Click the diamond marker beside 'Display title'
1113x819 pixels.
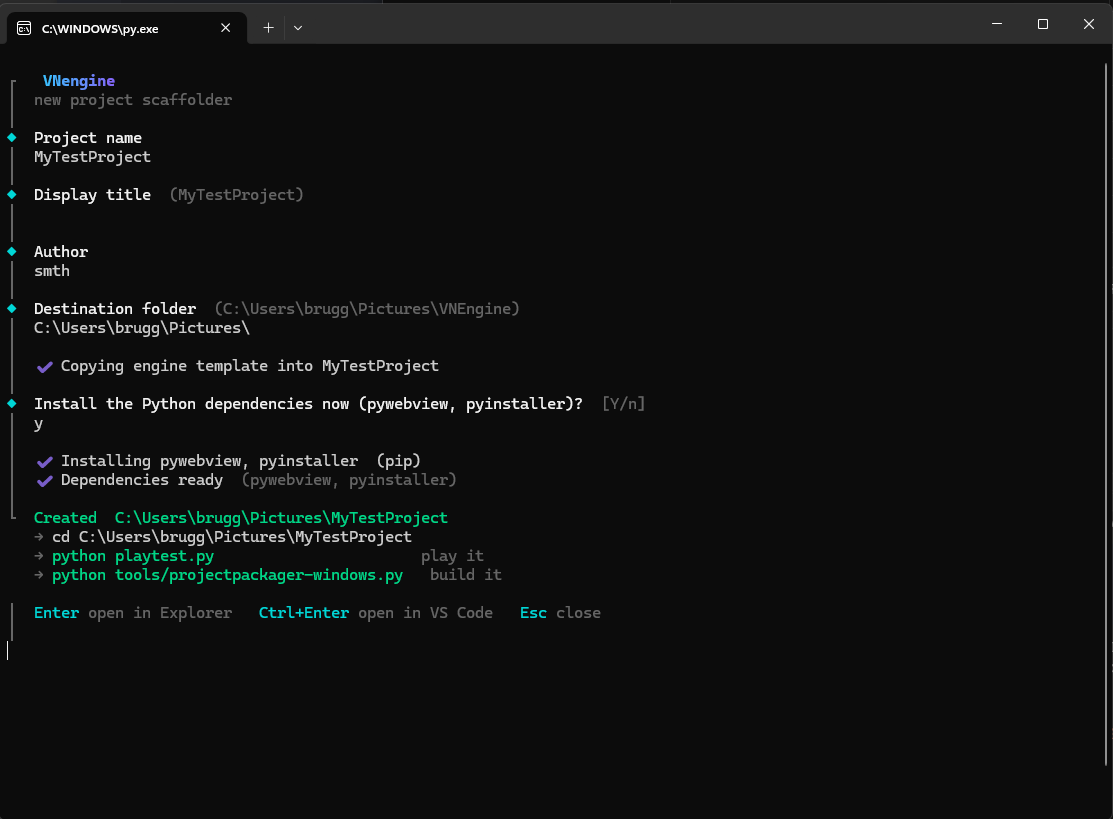click(12, 194)
